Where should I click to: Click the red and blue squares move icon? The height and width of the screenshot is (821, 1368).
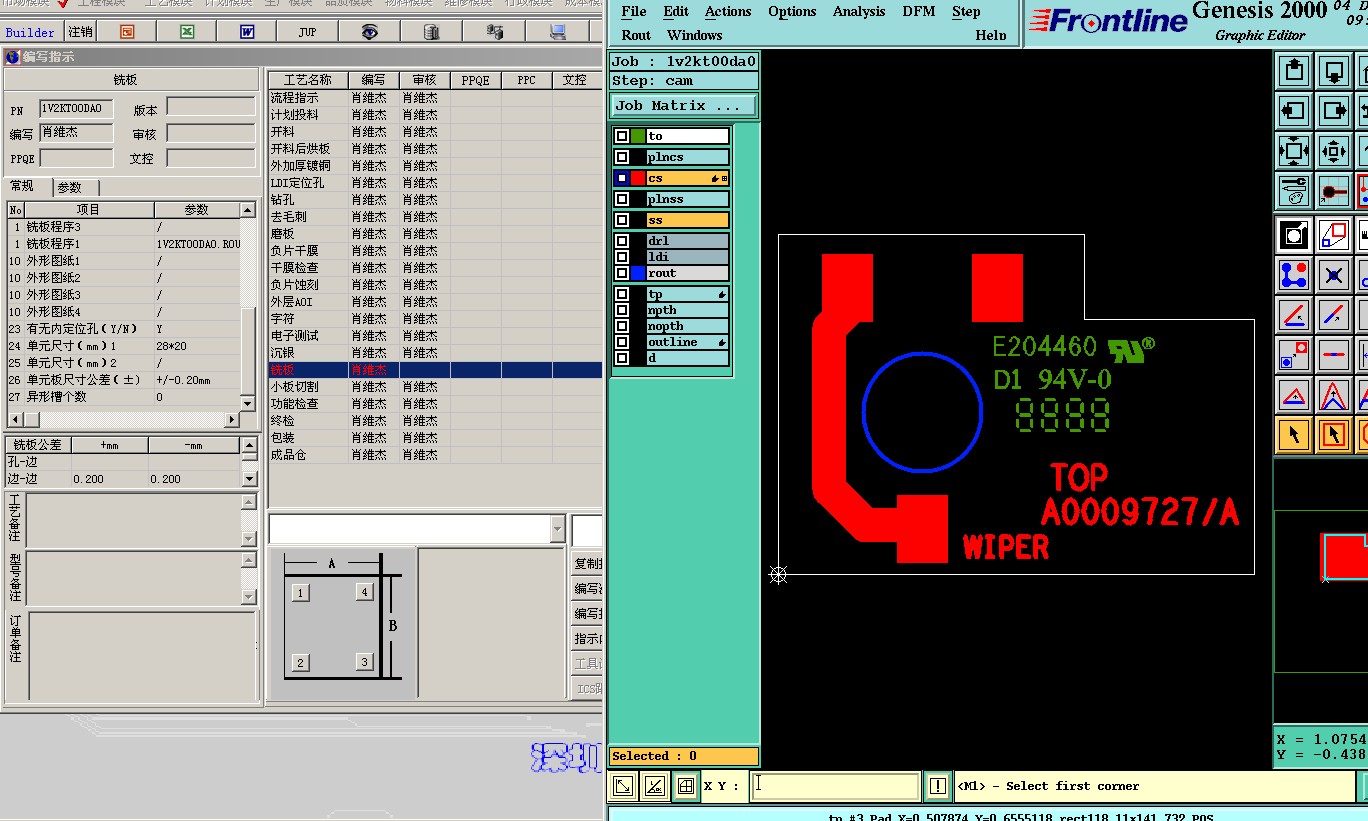tap(1294, 355)
